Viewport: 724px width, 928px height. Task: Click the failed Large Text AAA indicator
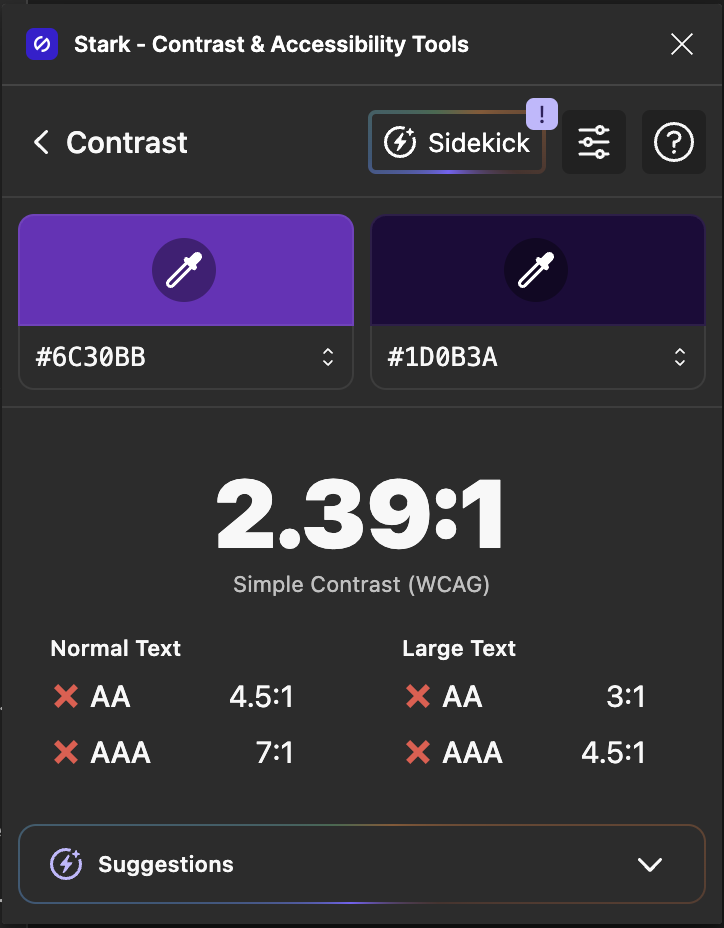pos(418,753)
